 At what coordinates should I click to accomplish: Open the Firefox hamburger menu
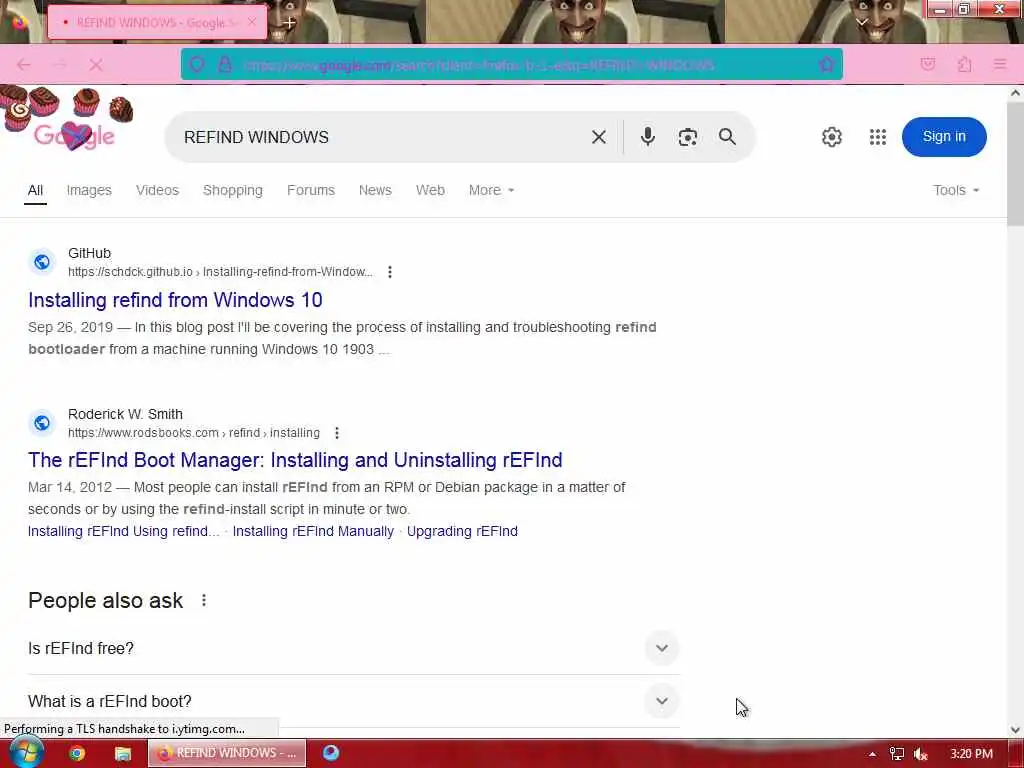click(x=999, y=64)
